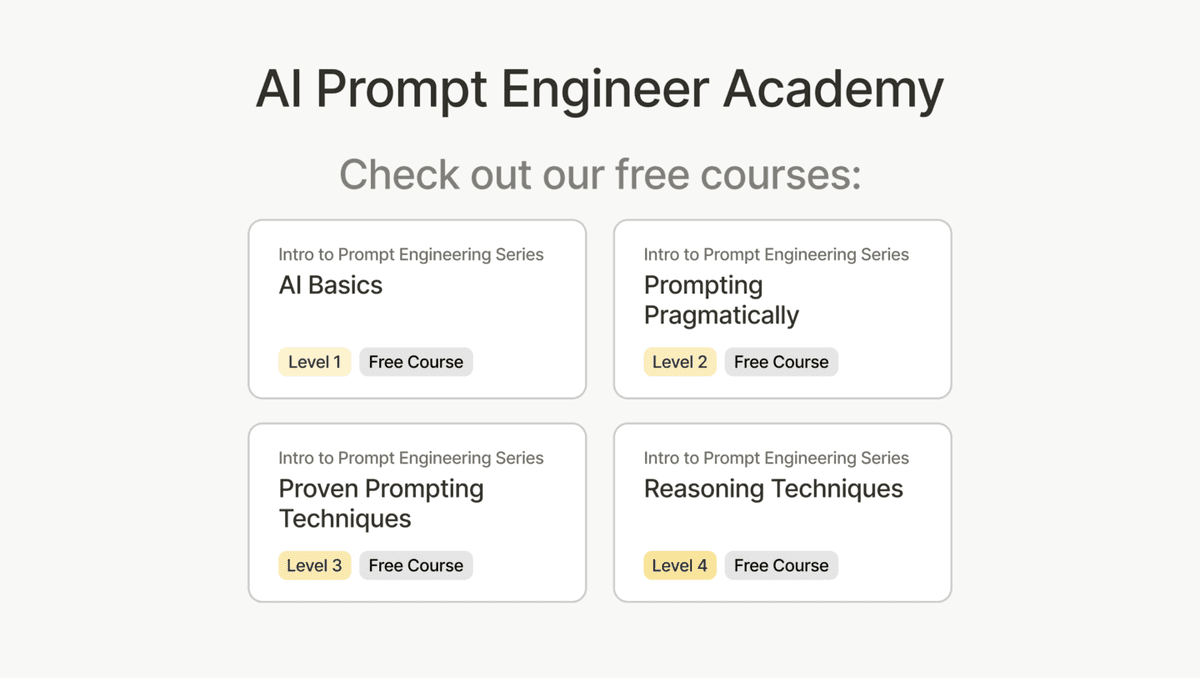1200x678 pixels.
Task: Click the series label on AI Basics card
Action: click(410, 254)
